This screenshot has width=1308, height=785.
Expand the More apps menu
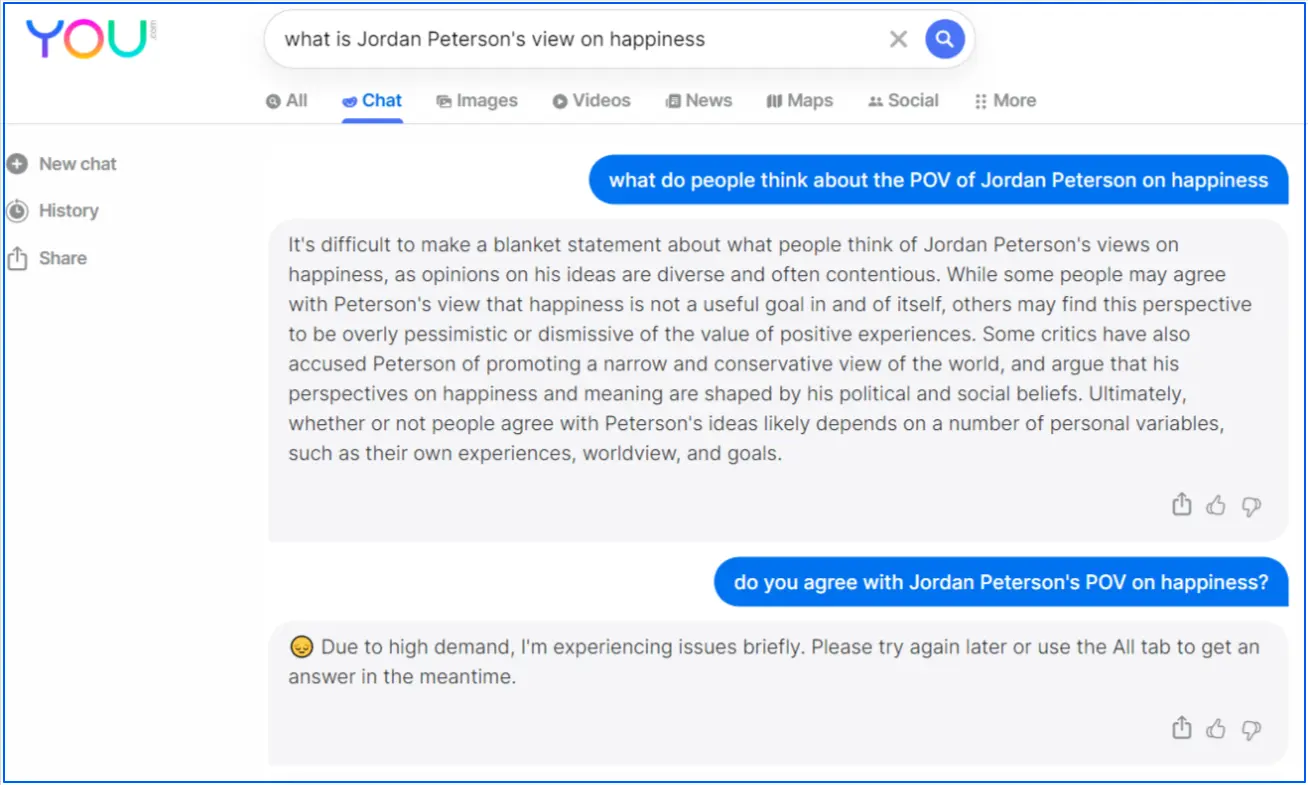coord(1005,100)
